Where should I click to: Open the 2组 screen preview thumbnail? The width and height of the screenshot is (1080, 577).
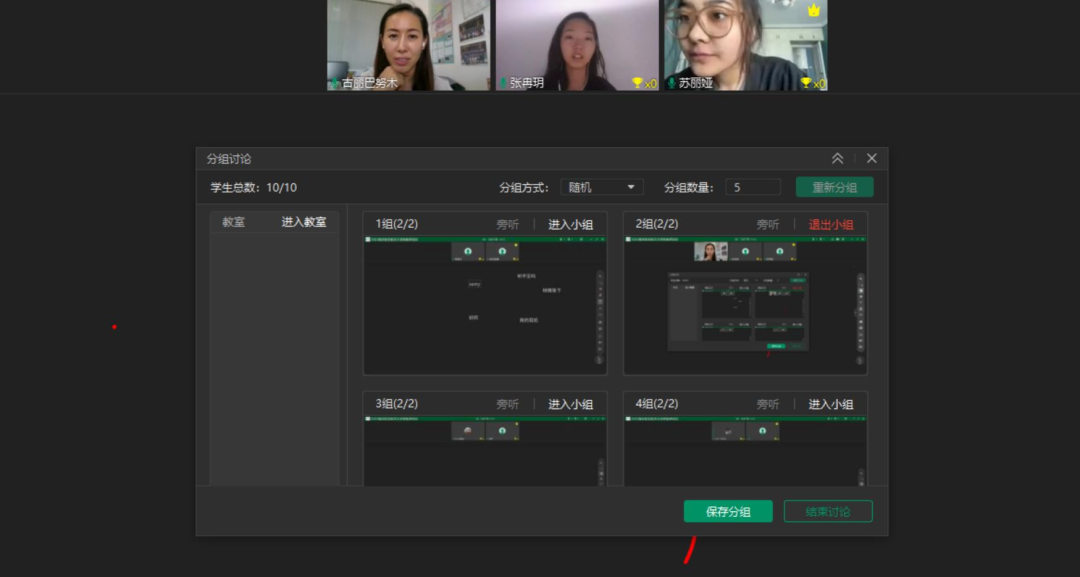pos(745,305)
